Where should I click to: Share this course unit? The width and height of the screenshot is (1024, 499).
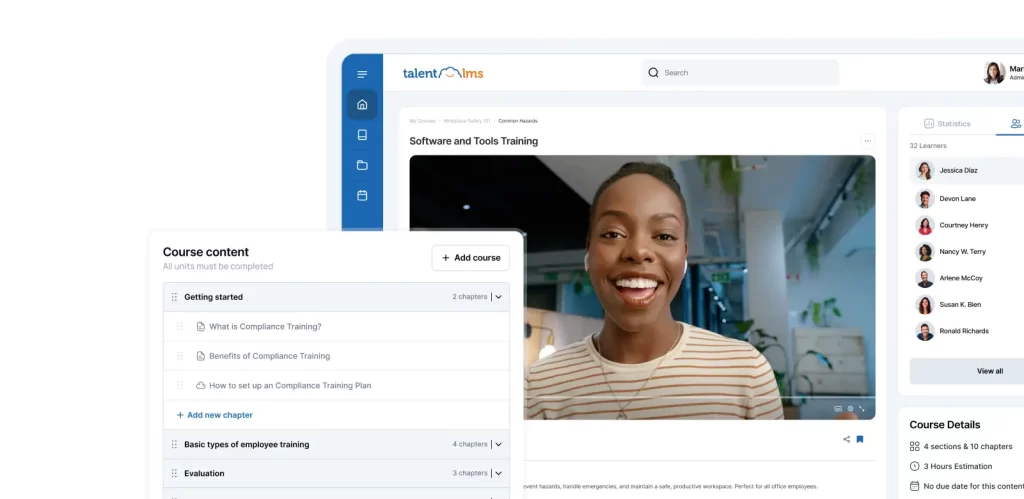tap(846, 440)
